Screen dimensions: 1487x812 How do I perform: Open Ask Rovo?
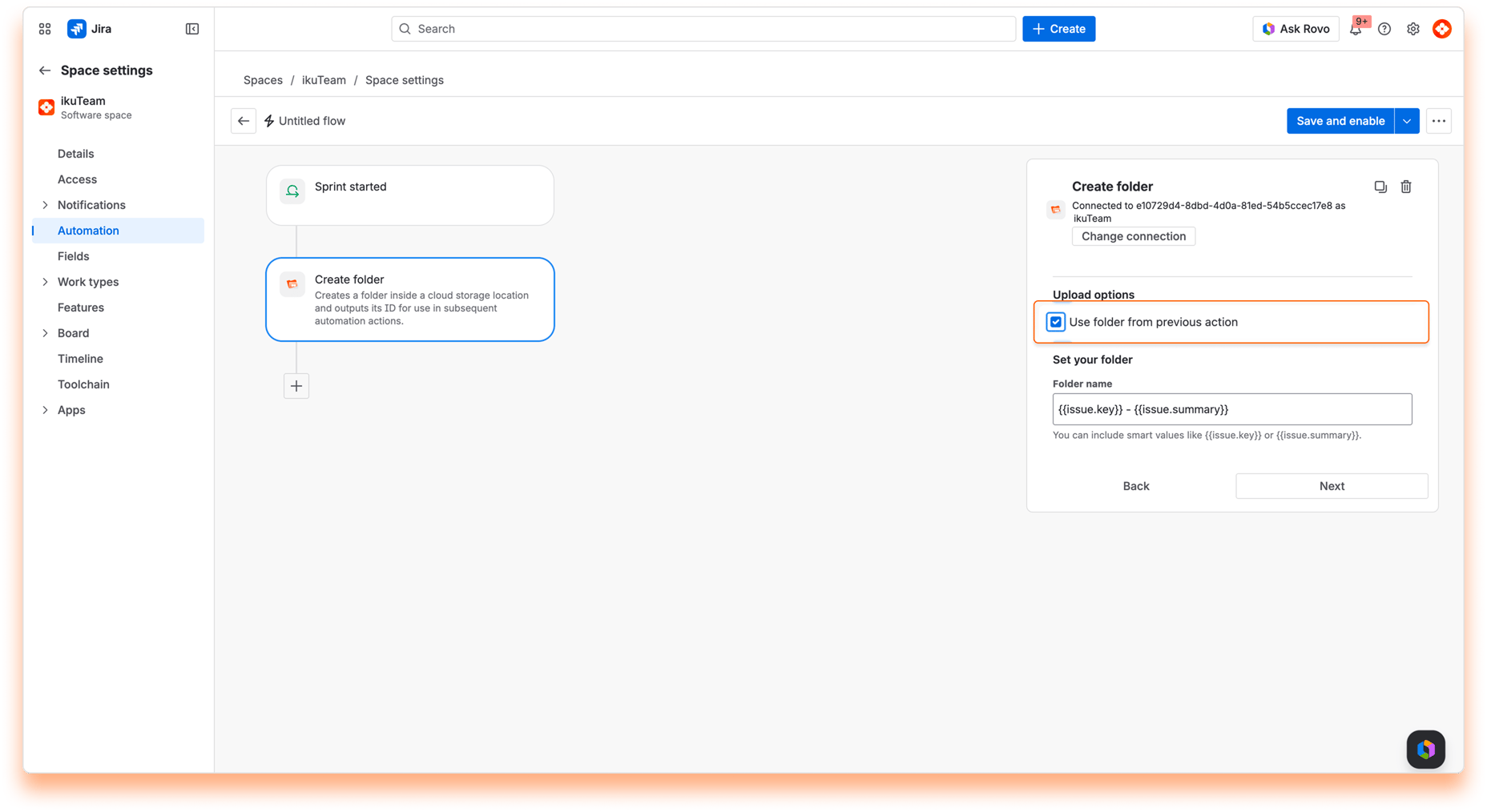pos(1296,29)
